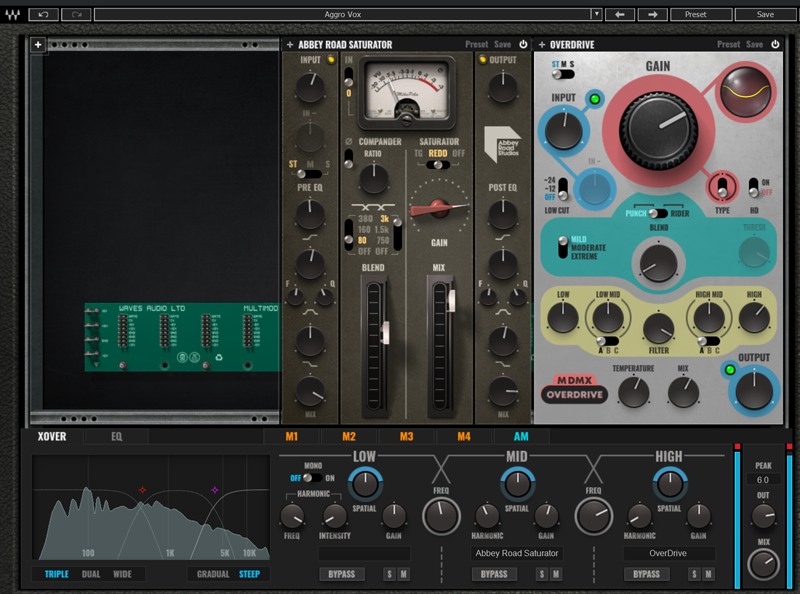Screen dimensions: 800x594
Task: Bypass the HIGH band
Action: [646, 574]
